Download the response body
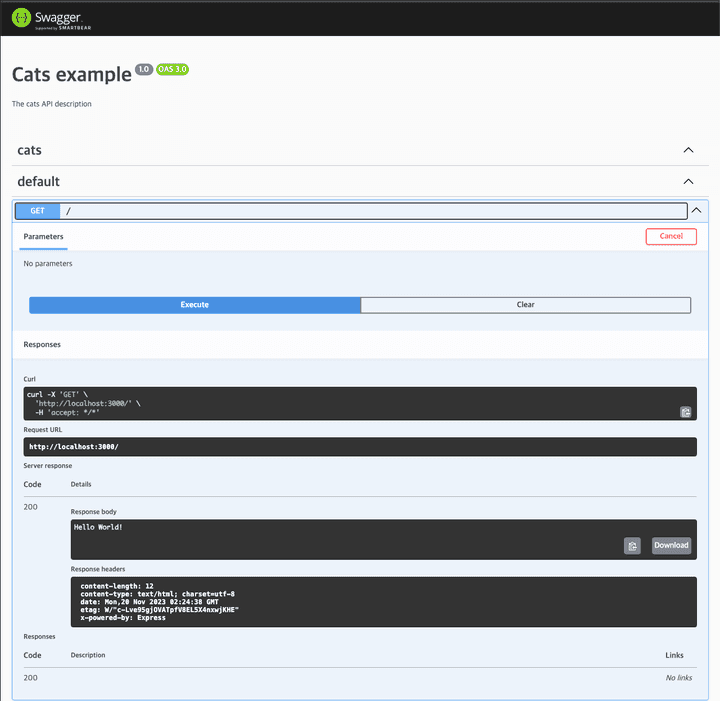 point(671,545)
